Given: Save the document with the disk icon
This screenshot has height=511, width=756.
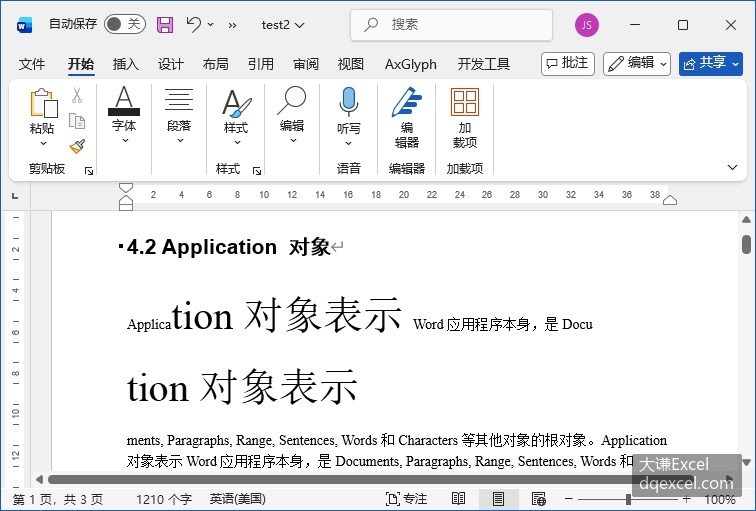Looking at the screenshot, I should [165, 25].
